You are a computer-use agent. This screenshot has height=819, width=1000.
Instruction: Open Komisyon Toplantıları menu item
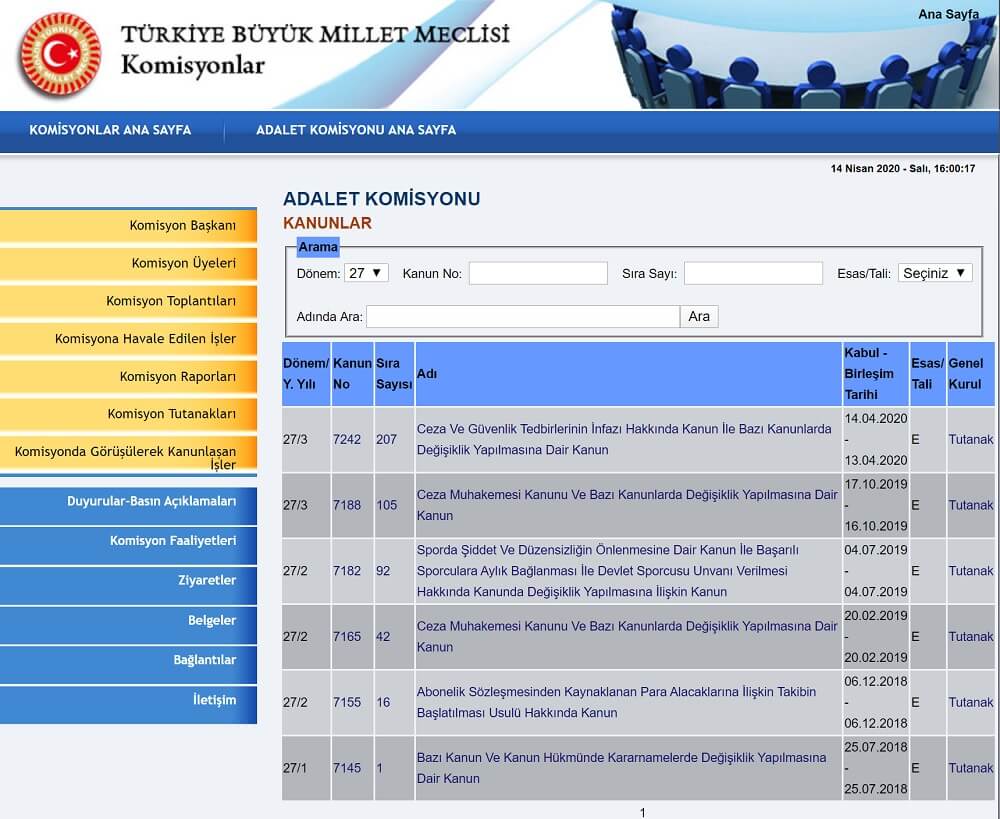click(171, 301)
